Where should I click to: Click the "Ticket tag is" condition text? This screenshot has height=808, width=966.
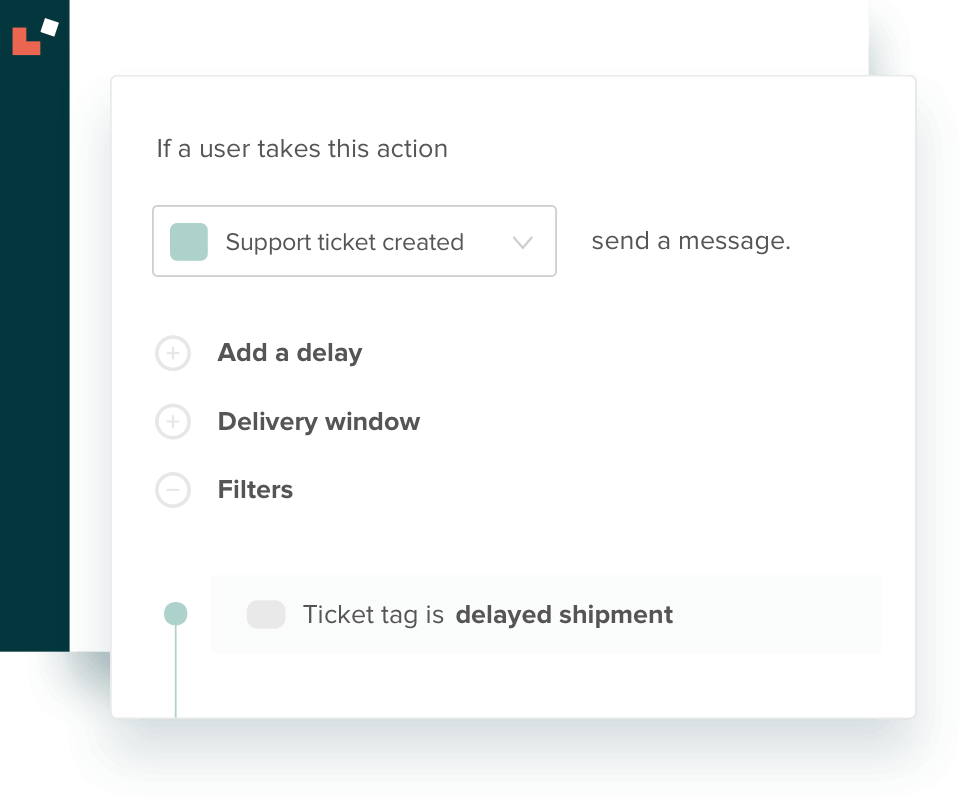373,614
